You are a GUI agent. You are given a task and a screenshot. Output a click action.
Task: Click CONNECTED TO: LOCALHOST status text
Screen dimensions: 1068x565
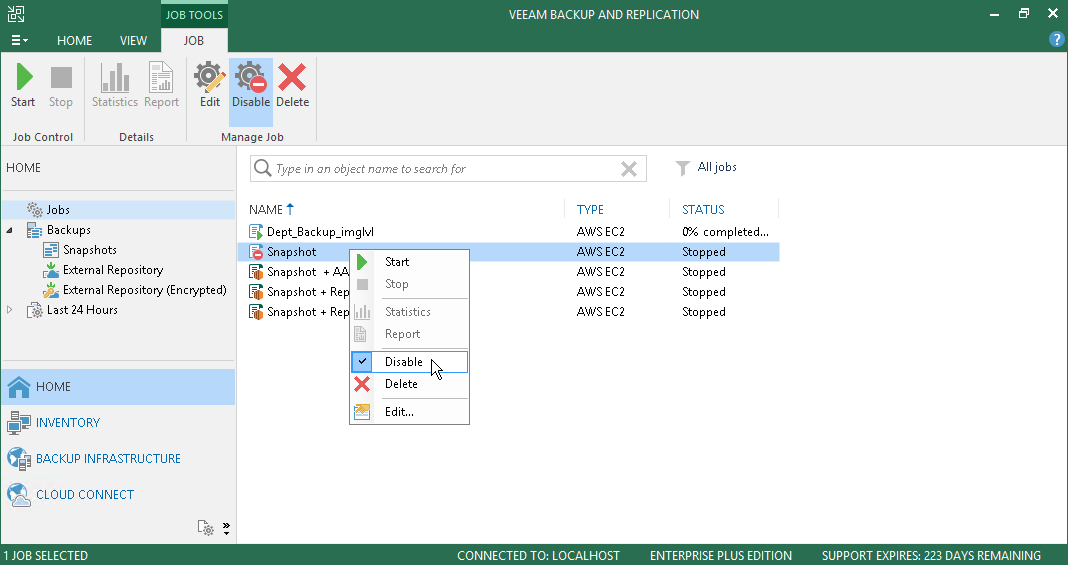pyautogui.click(x=538, y=555)
